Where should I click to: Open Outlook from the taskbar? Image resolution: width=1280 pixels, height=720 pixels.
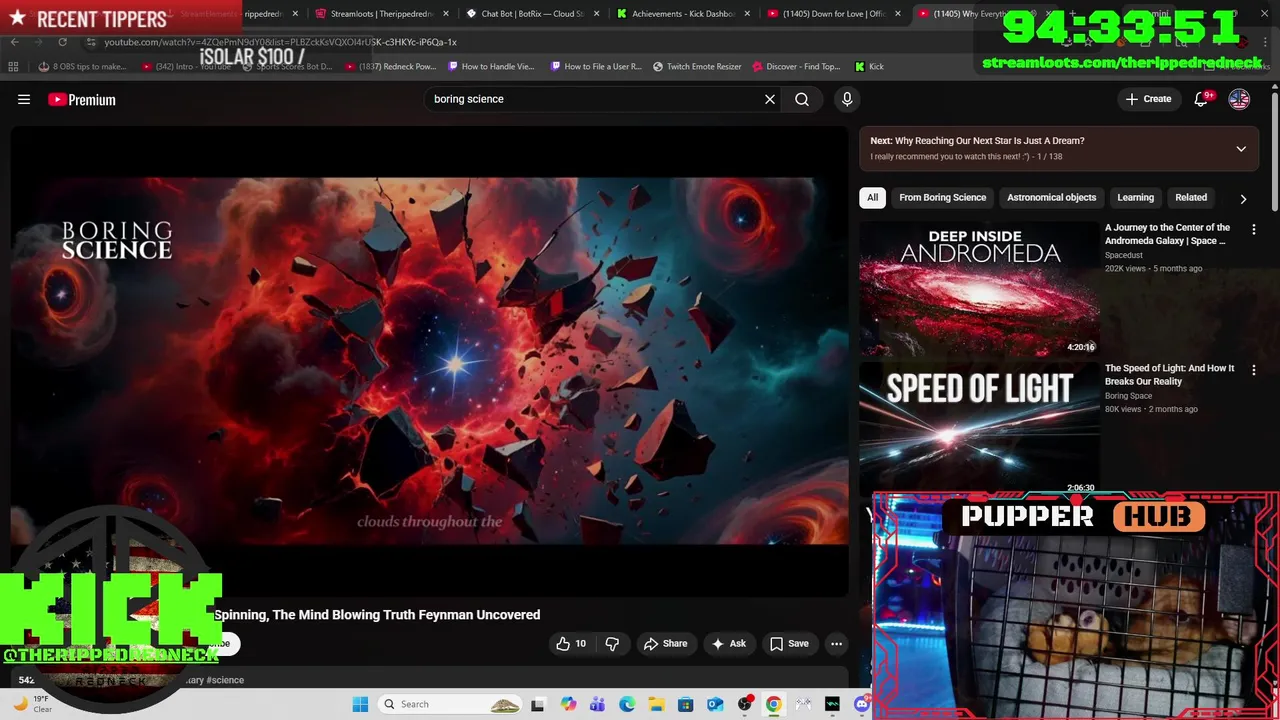(715, 704)
